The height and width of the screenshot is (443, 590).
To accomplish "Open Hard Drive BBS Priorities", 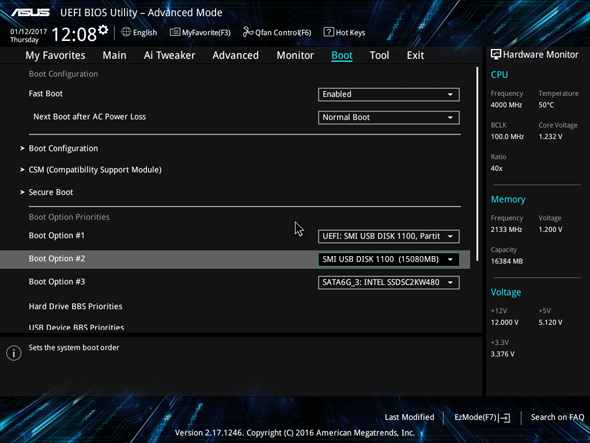I will [x=75, y=306].
